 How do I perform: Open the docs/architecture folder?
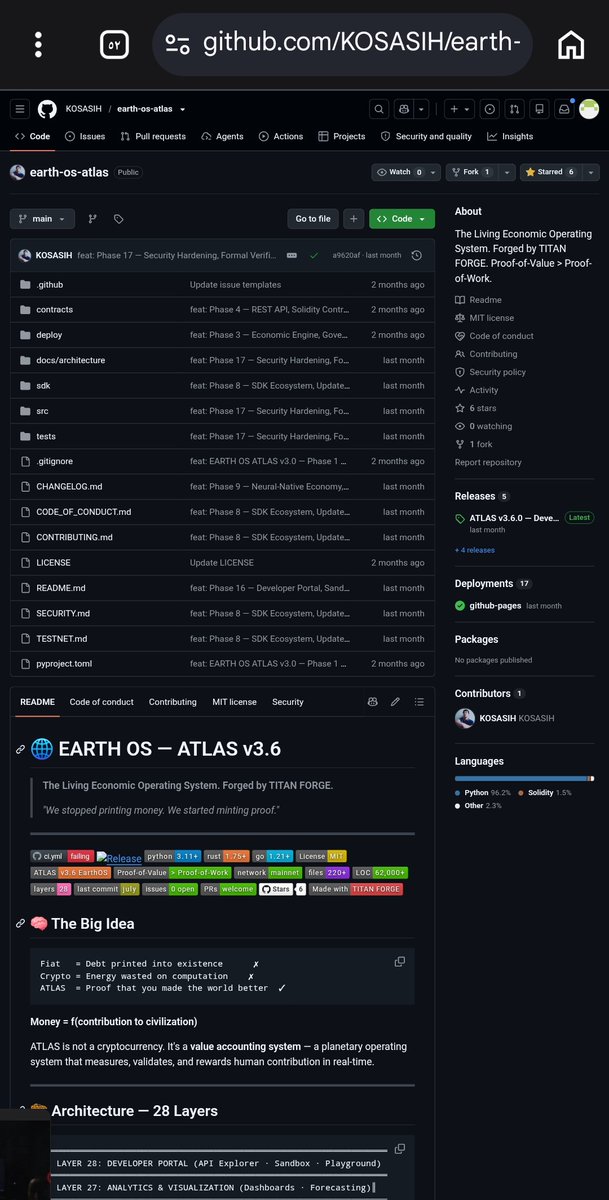tap(70, 360)
